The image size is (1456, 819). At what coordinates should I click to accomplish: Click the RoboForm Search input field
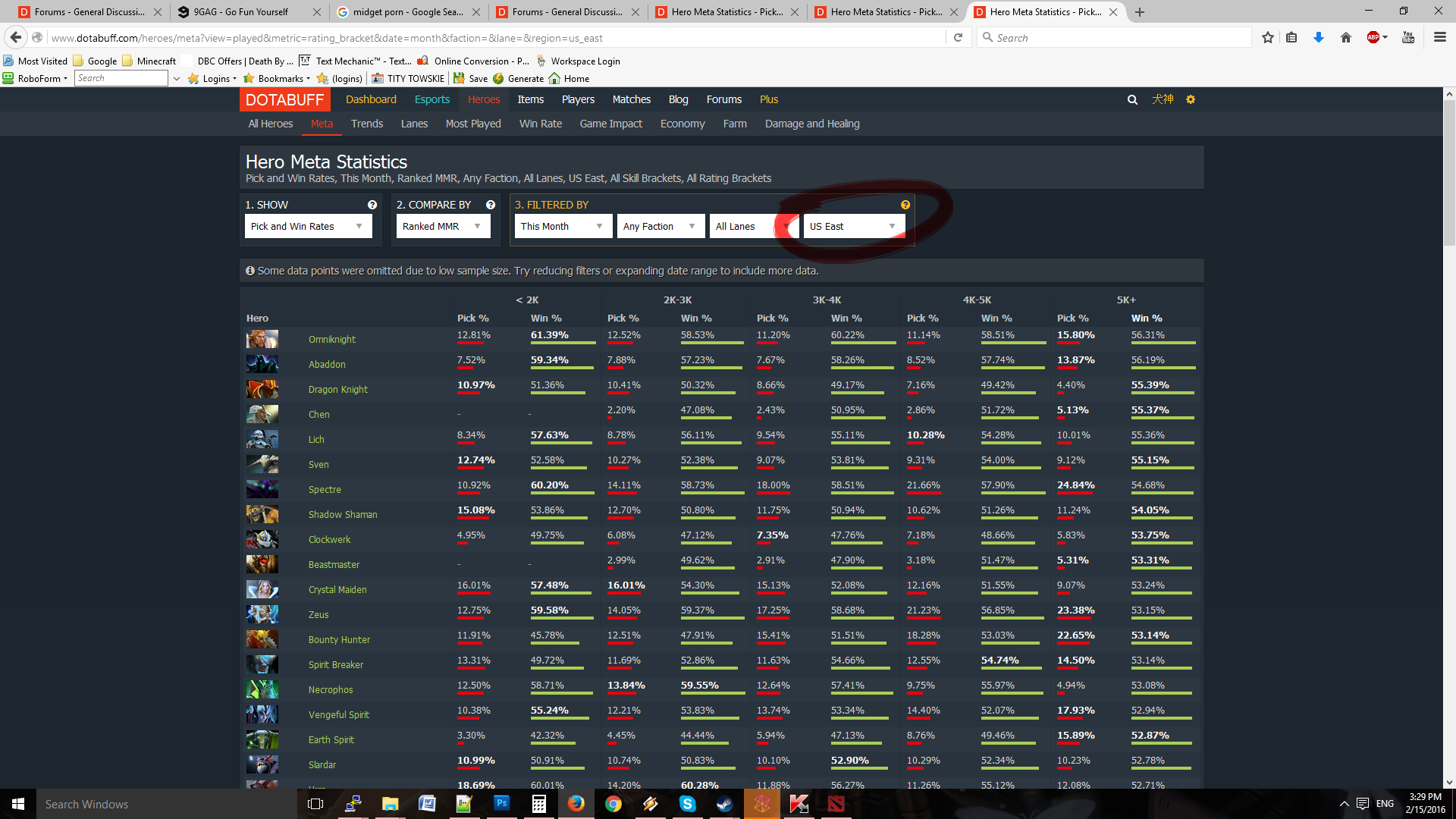(121, 78)
